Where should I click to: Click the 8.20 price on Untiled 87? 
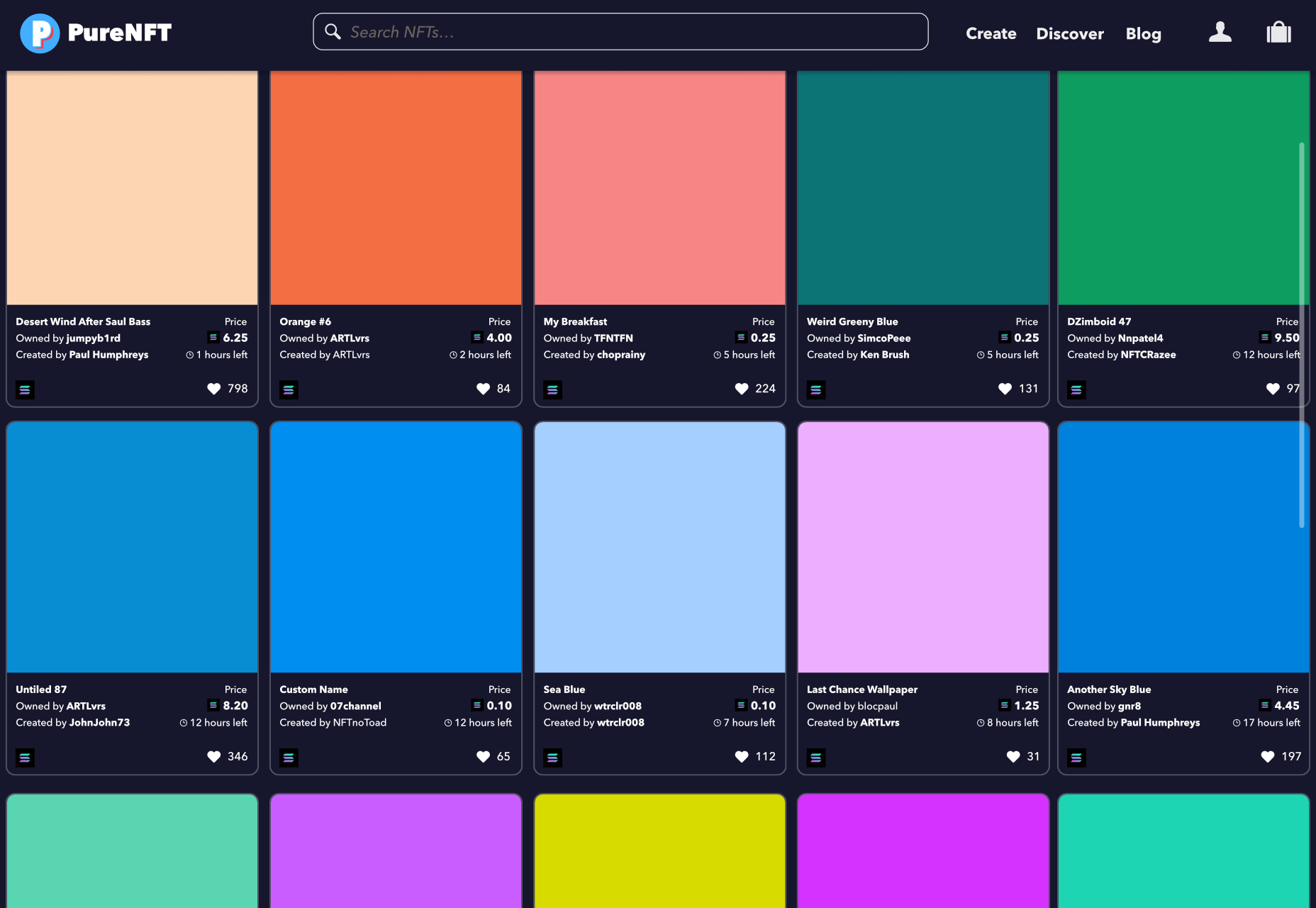tap(235, 706)
